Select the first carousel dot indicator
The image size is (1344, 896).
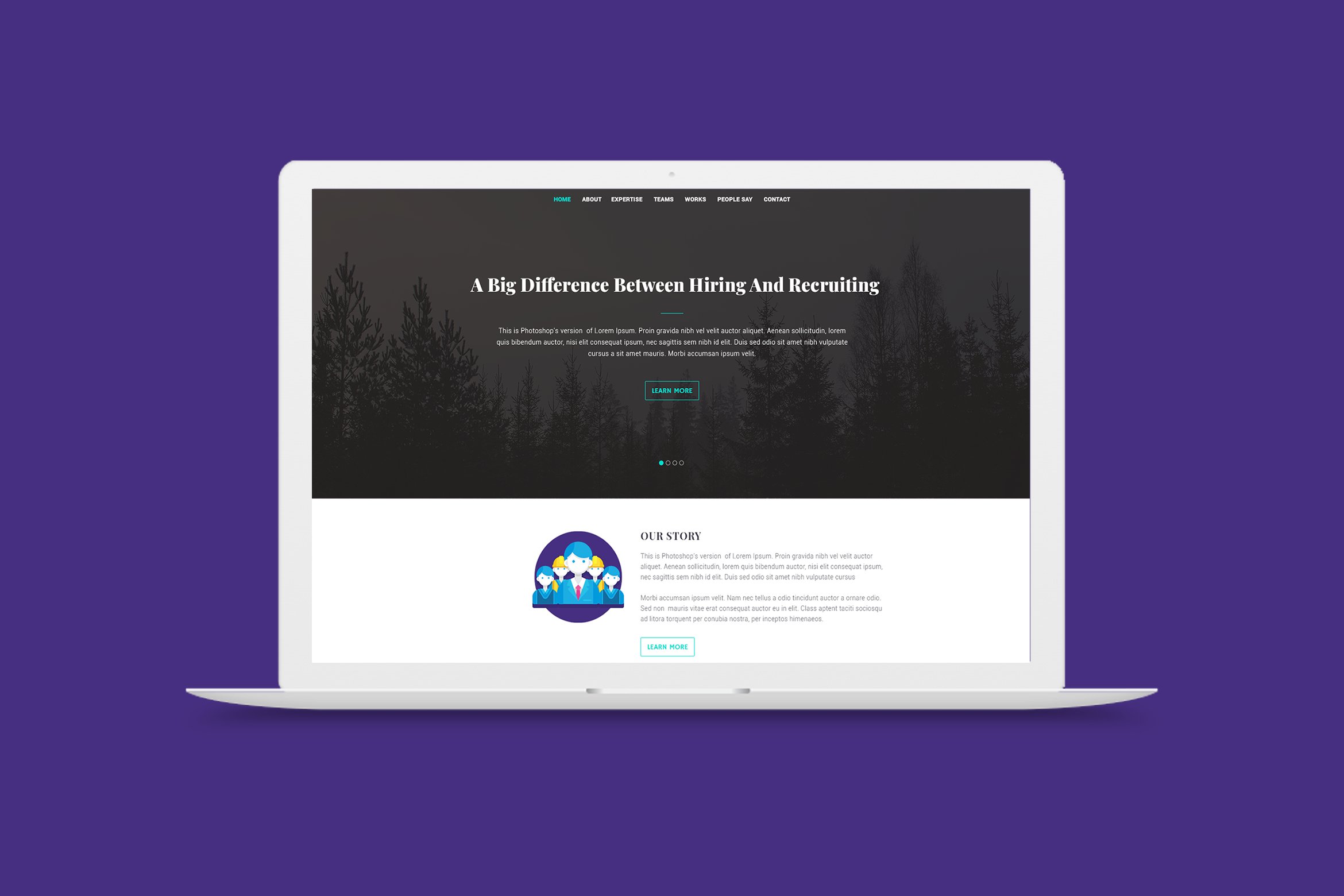coord(661,462)
